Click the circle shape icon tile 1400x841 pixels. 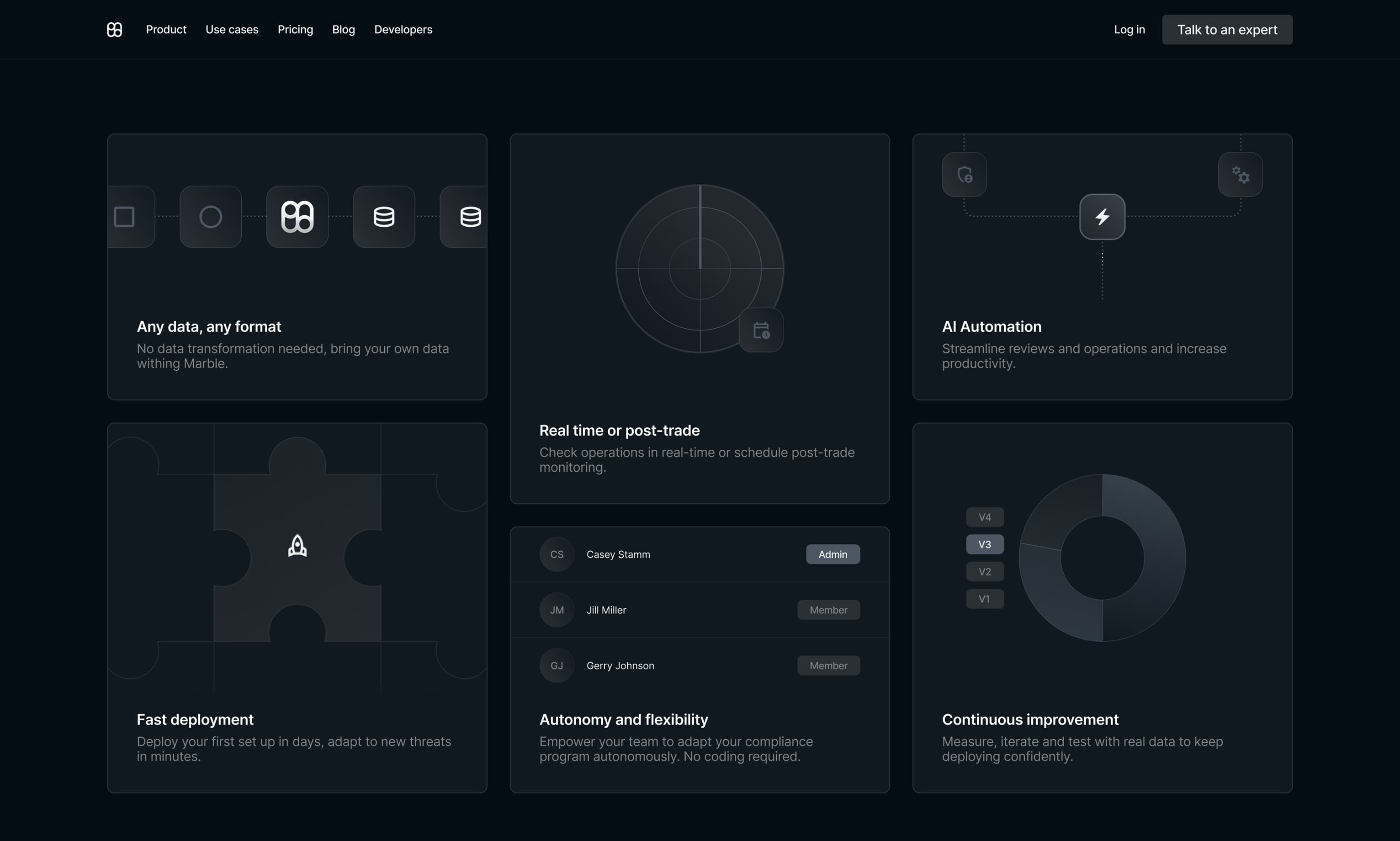[211, 217]
